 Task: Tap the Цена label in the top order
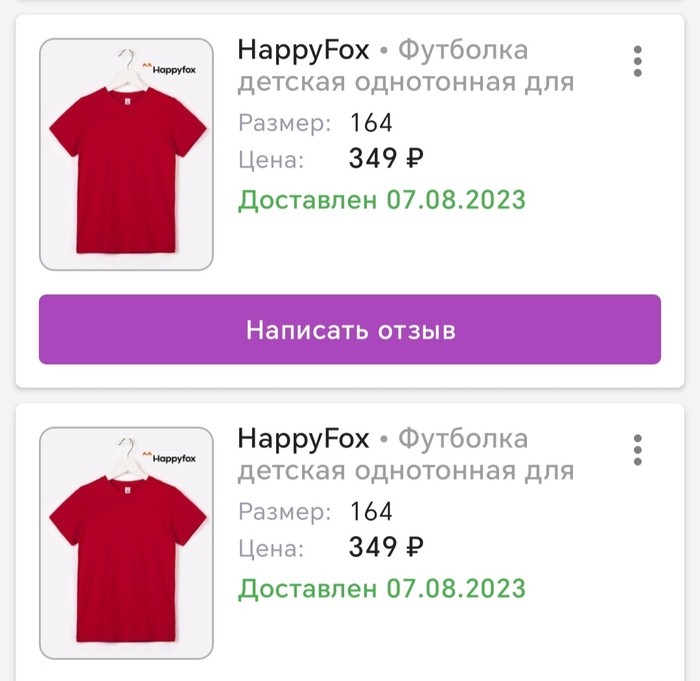click(x=270, y=160)
